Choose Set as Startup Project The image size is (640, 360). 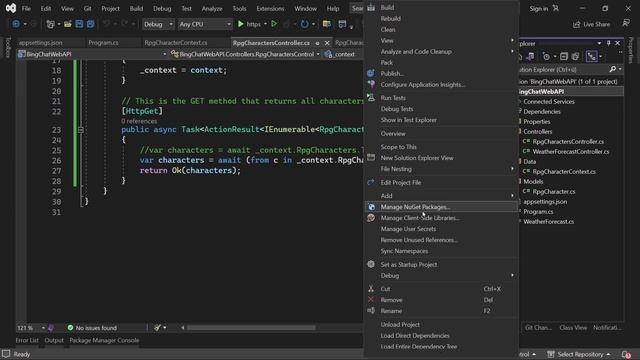(441, 264)
